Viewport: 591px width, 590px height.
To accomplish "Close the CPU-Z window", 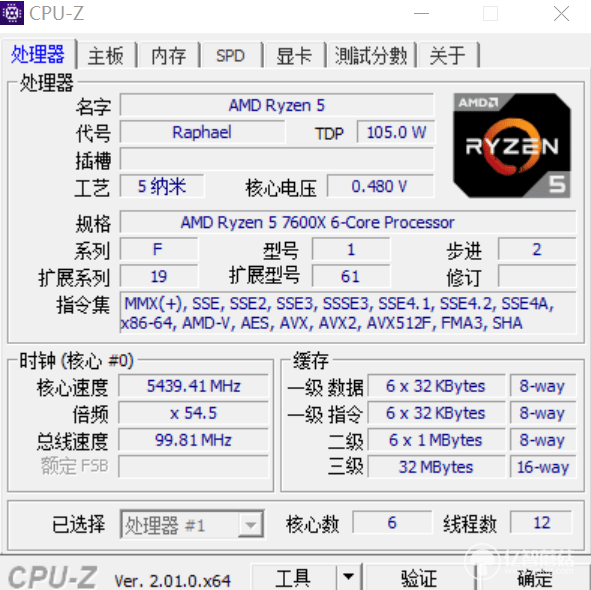I will tap(562, 14).
